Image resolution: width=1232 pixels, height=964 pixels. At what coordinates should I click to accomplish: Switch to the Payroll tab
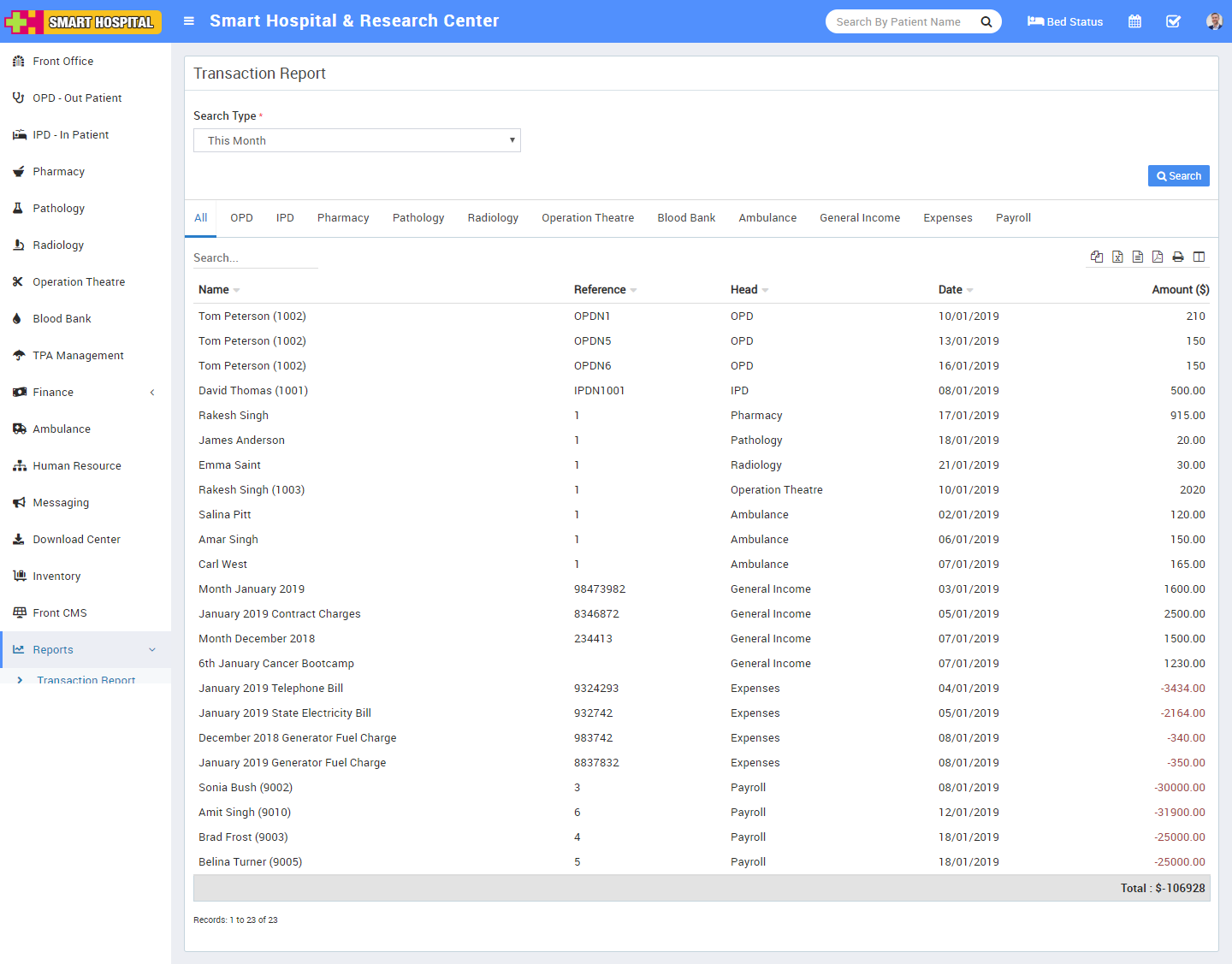1013,218
